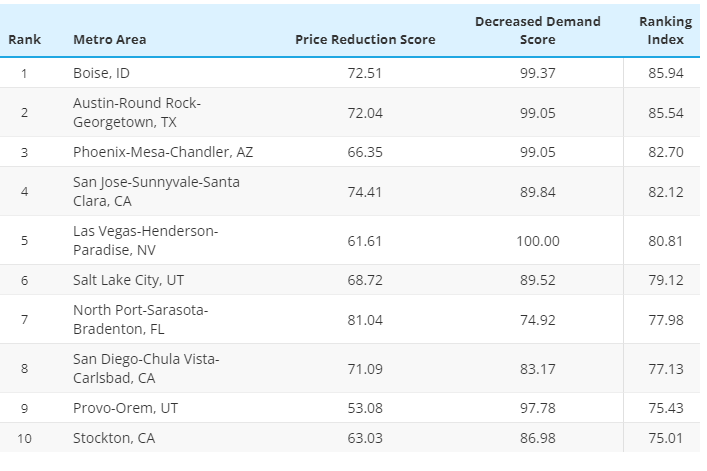Screen dimensions: 707x471
Task: Click the Salt Lake City, UT cell
Action: (x=128, y=279)
